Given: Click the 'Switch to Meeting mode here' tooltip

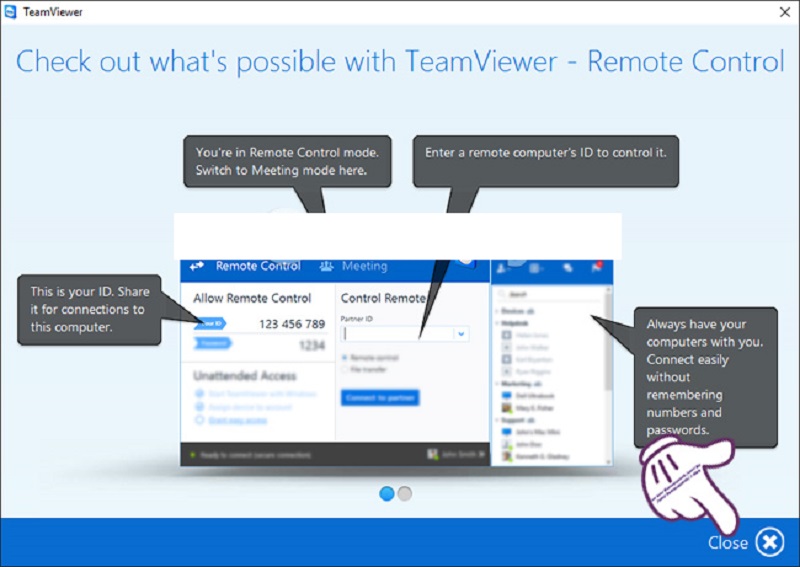Looking at the screenshot, I should coord(287,161).
